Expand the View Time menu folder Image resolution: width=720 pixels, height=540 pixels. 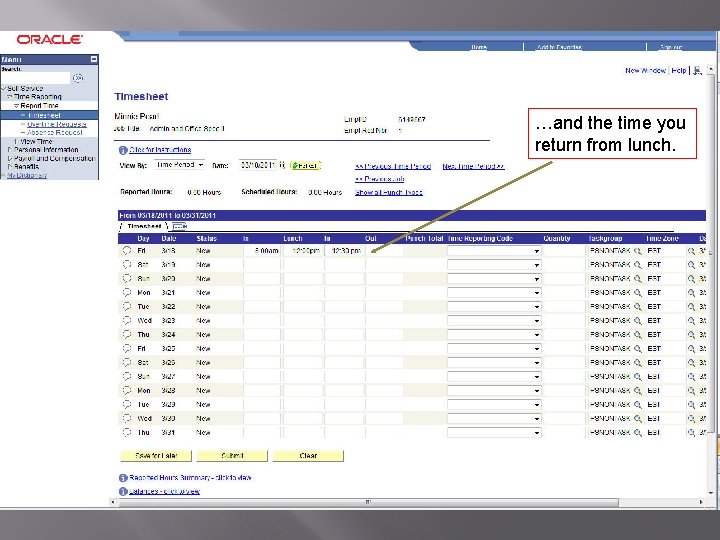click(x=17, y=141)
